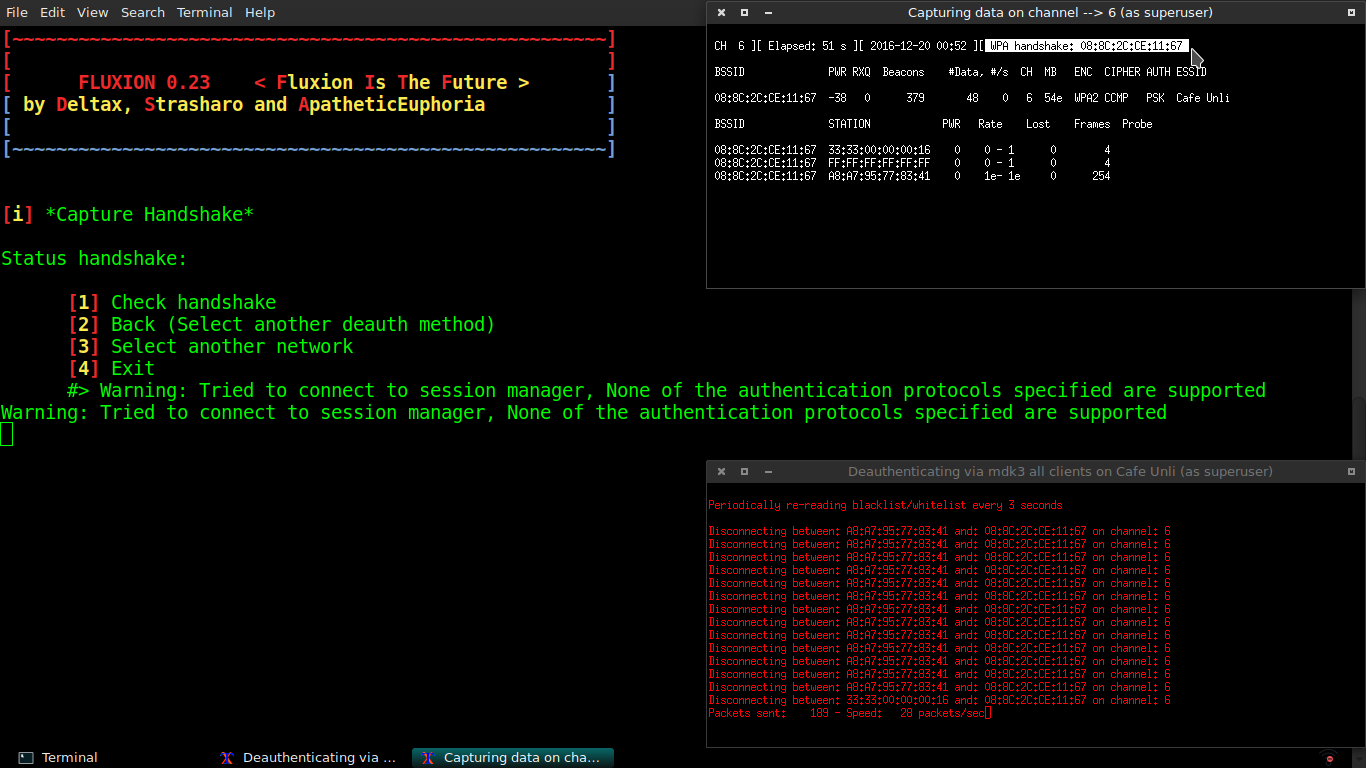Click the 'Periodically re-reading blacklist/whitelist' line

(x=885, y=505)
